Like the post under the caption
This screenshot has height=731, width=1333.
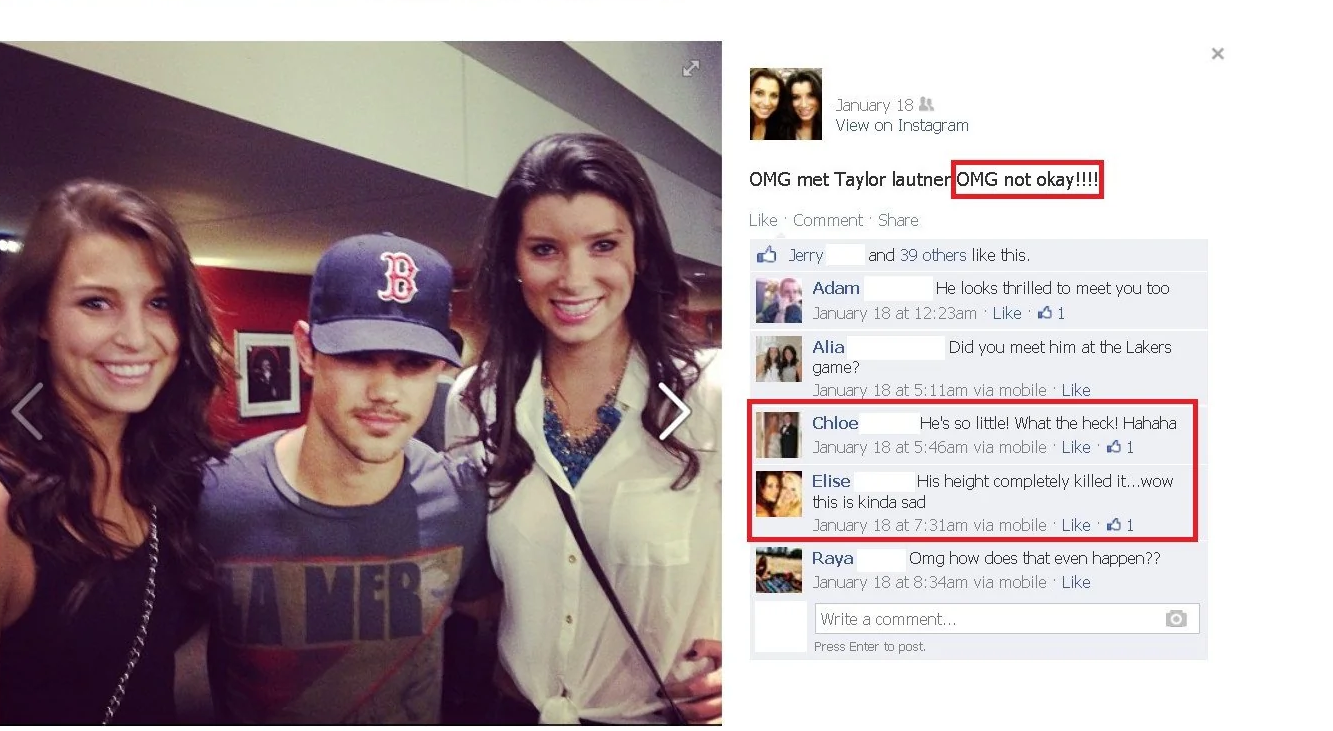[x=763, y=220]
